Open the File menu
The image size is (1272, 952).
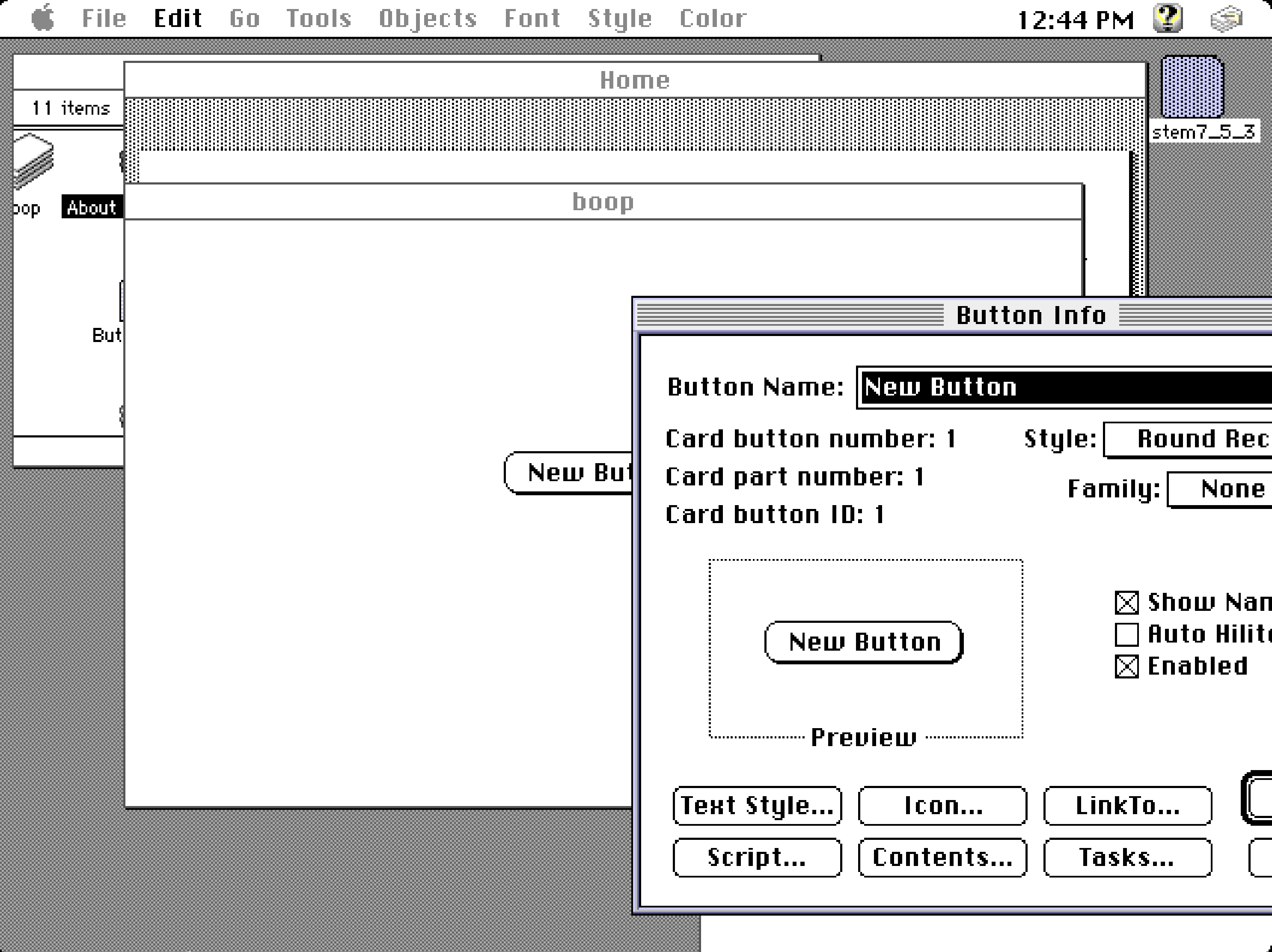(104, 18)
